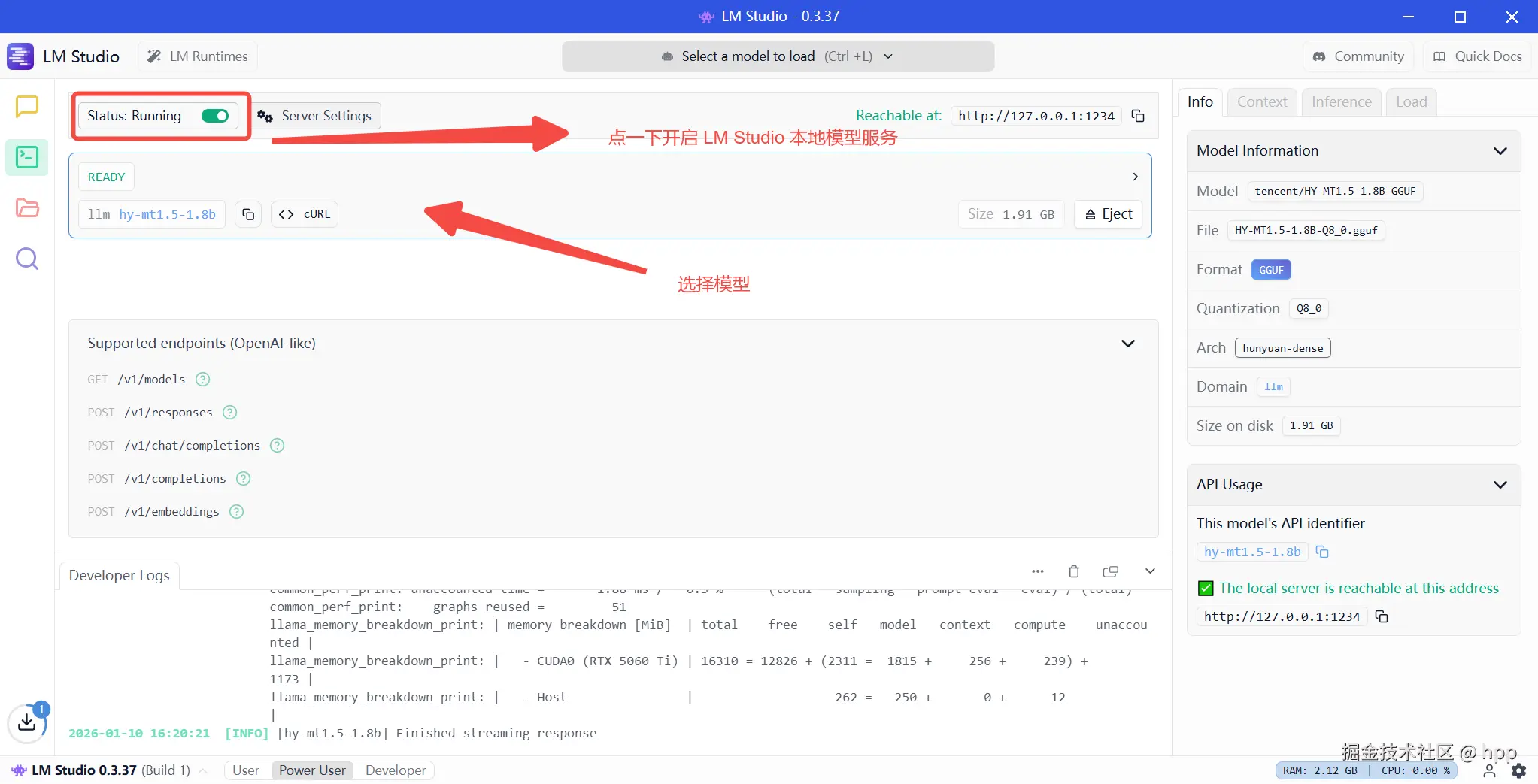Click the http://127.0.0.1:1234 address field at top
The height and width of the screenshot is (784, 1538).
(x=1036, y=116)
